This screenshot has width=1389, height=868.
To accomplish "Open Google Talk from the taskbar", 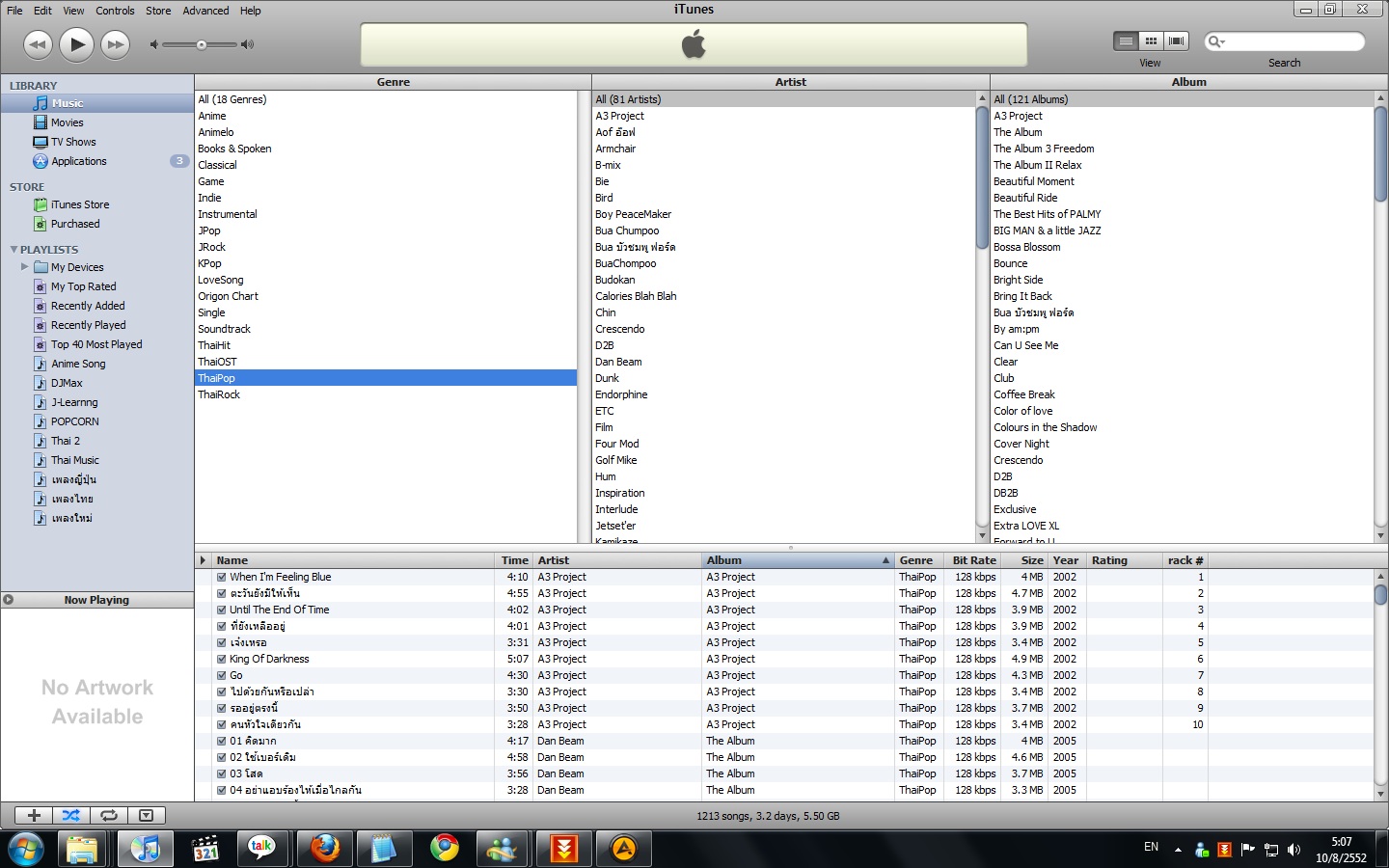I will pos(261,849).
